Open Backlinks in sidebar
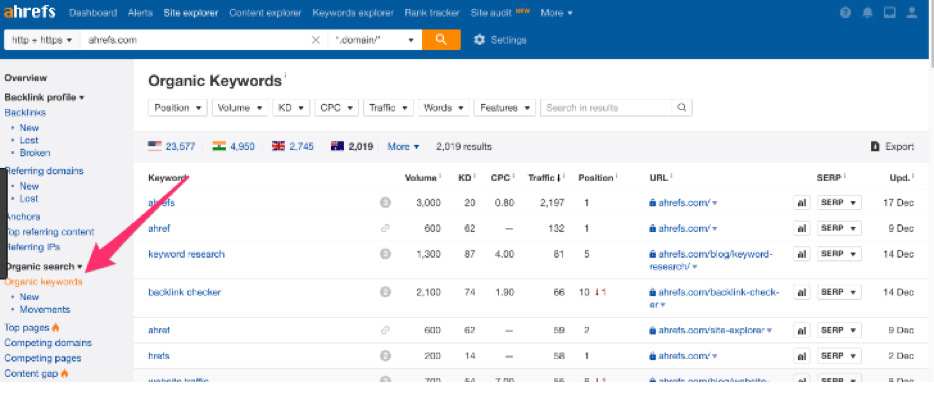Image resolution: width=934 pixels, height=406 pixels. pyautogui.click(x=25, y=113)
